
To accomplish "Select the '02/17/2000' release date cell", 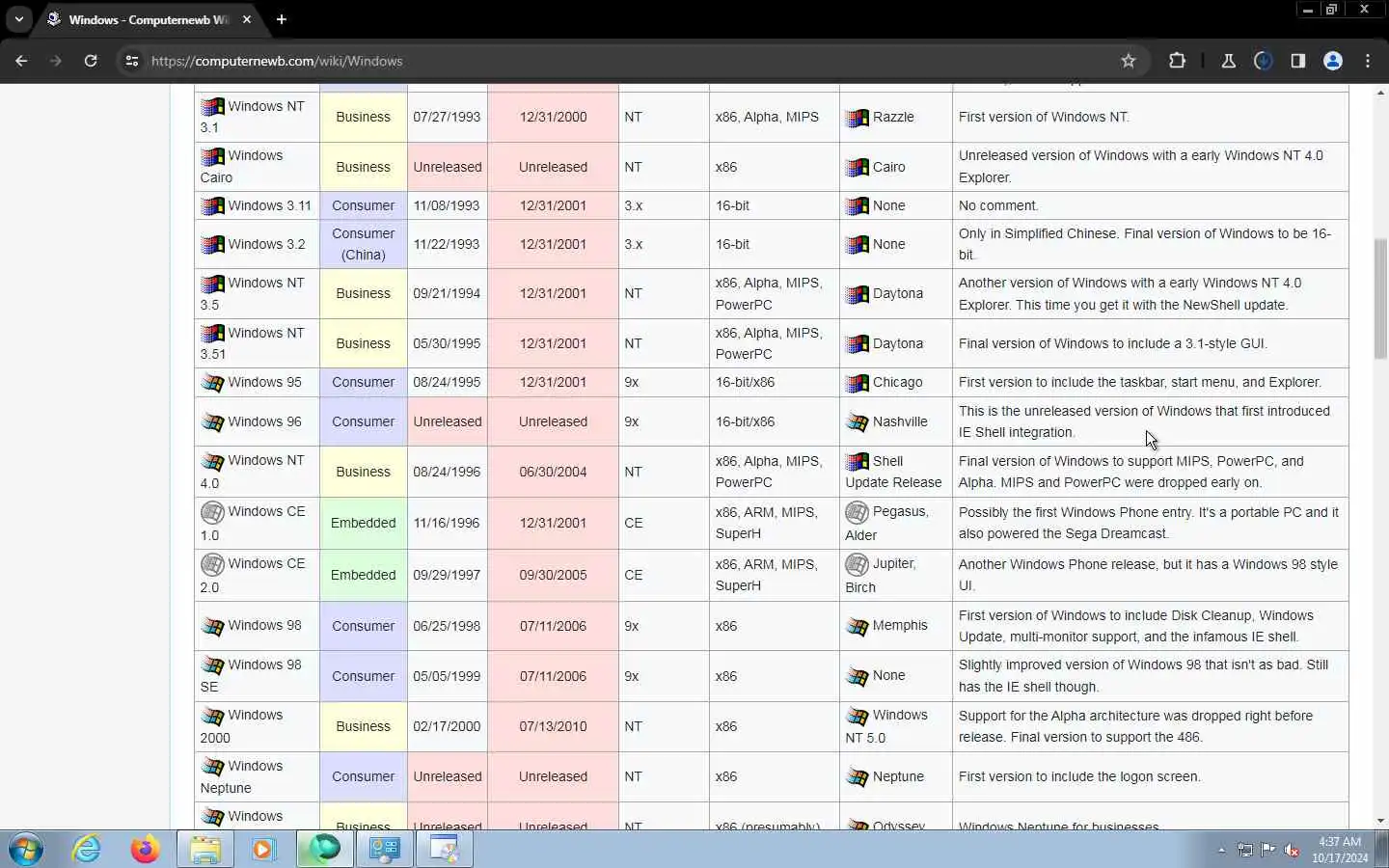I will click(x=447, y=726).
